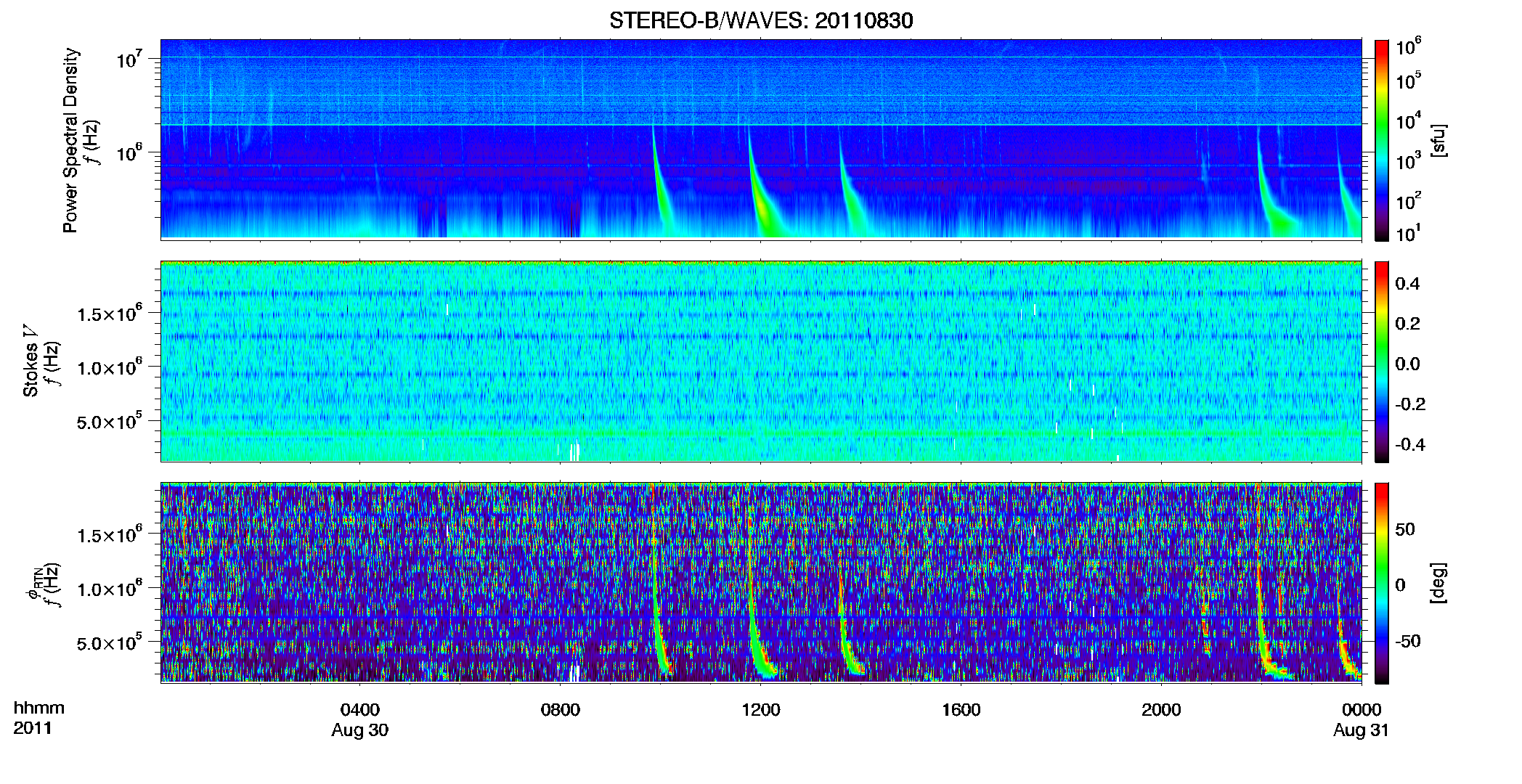Viewport: 1522px width, 784px height.
Task: Click the [sfu] unit label
Action: pyautogui.click(x=1438, y=140)
